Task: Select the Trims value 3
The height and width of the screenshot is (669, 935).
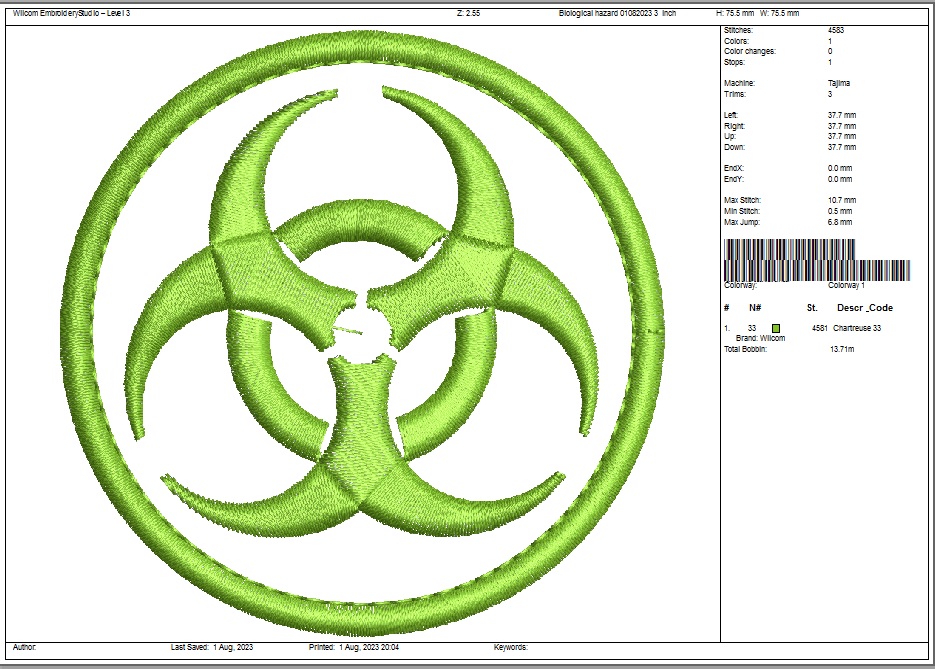Action: coord(830,94)
